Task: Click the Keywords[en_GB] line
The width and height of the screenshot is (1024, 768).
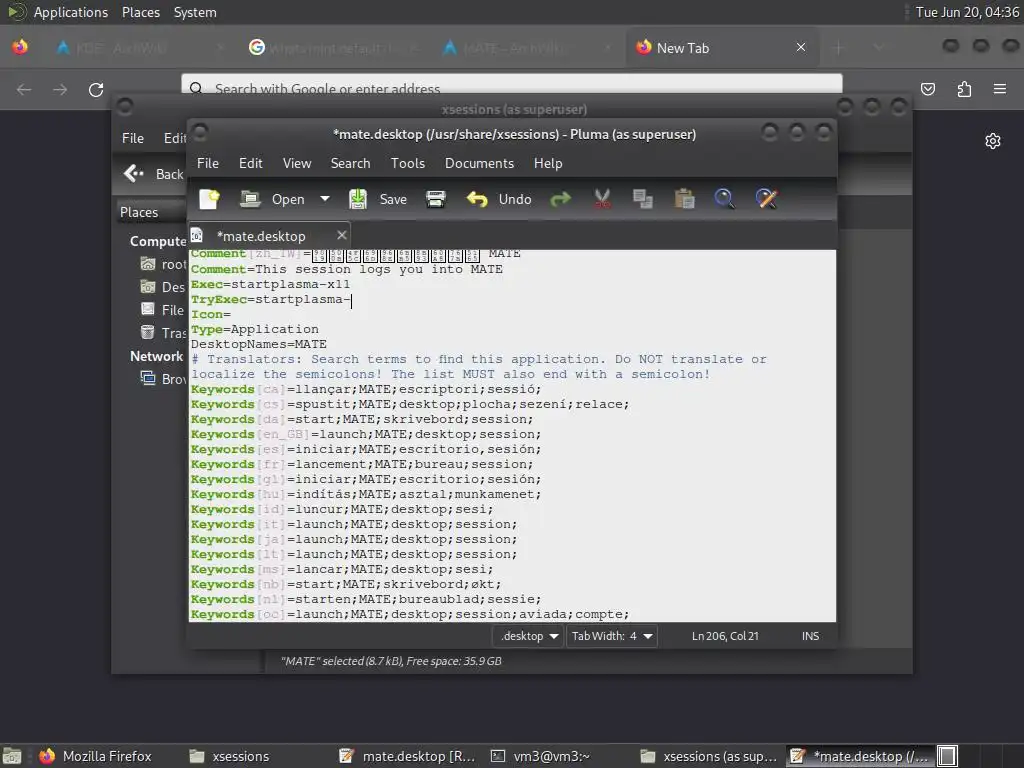Action: (366, 434)
